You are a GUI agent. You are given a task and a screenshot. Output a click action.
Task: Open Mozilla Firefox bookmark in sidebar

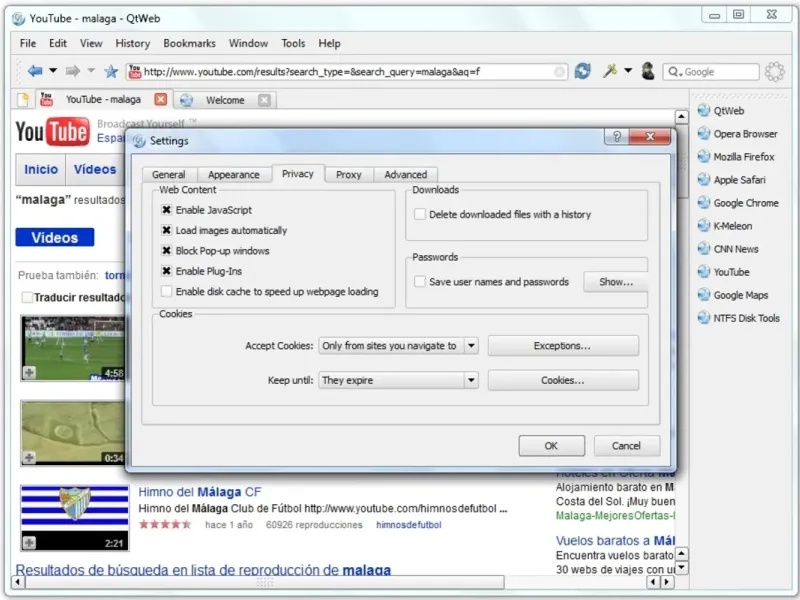point(736,157)
